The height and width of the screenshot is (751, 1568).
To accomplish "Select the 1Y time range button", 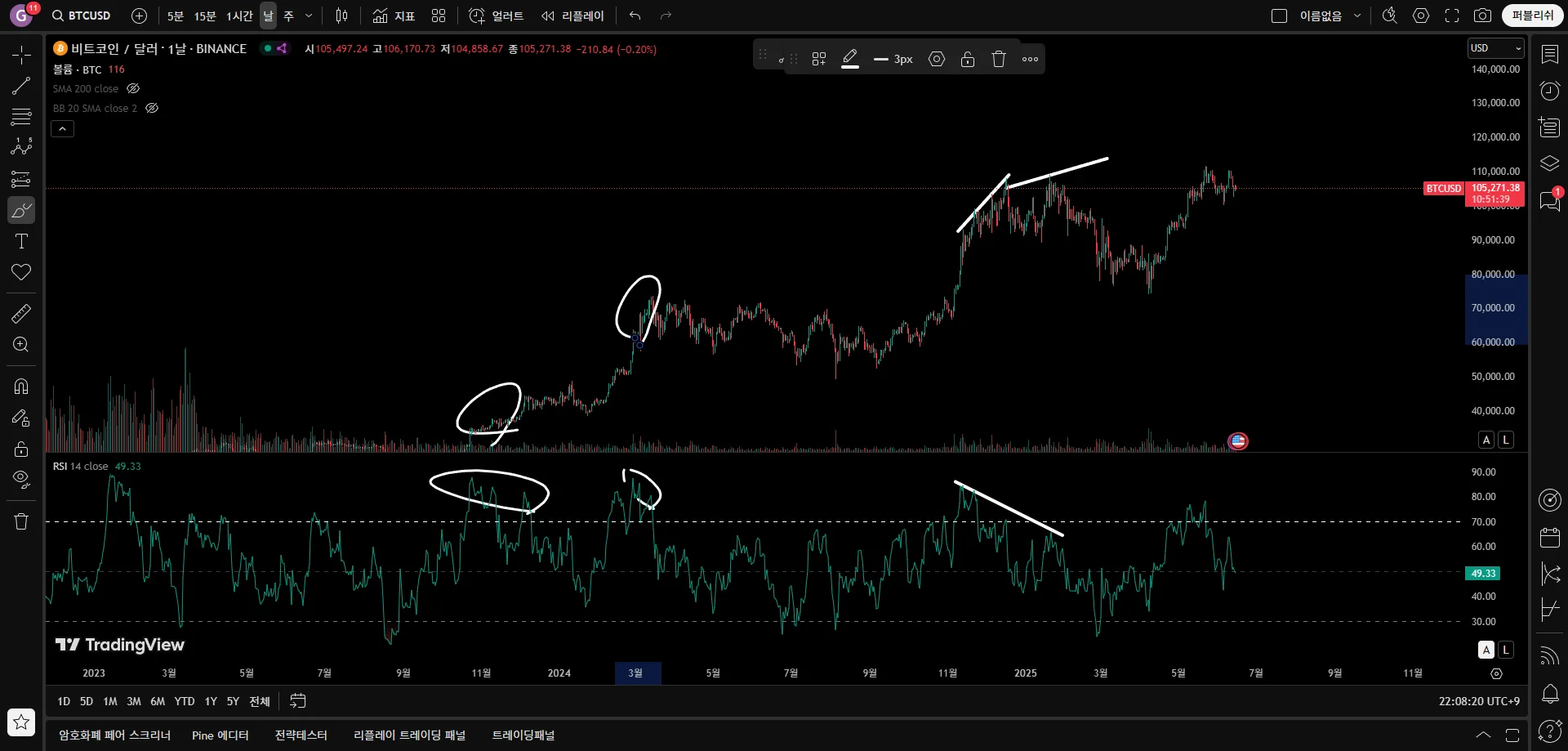I will pos(211,701).
